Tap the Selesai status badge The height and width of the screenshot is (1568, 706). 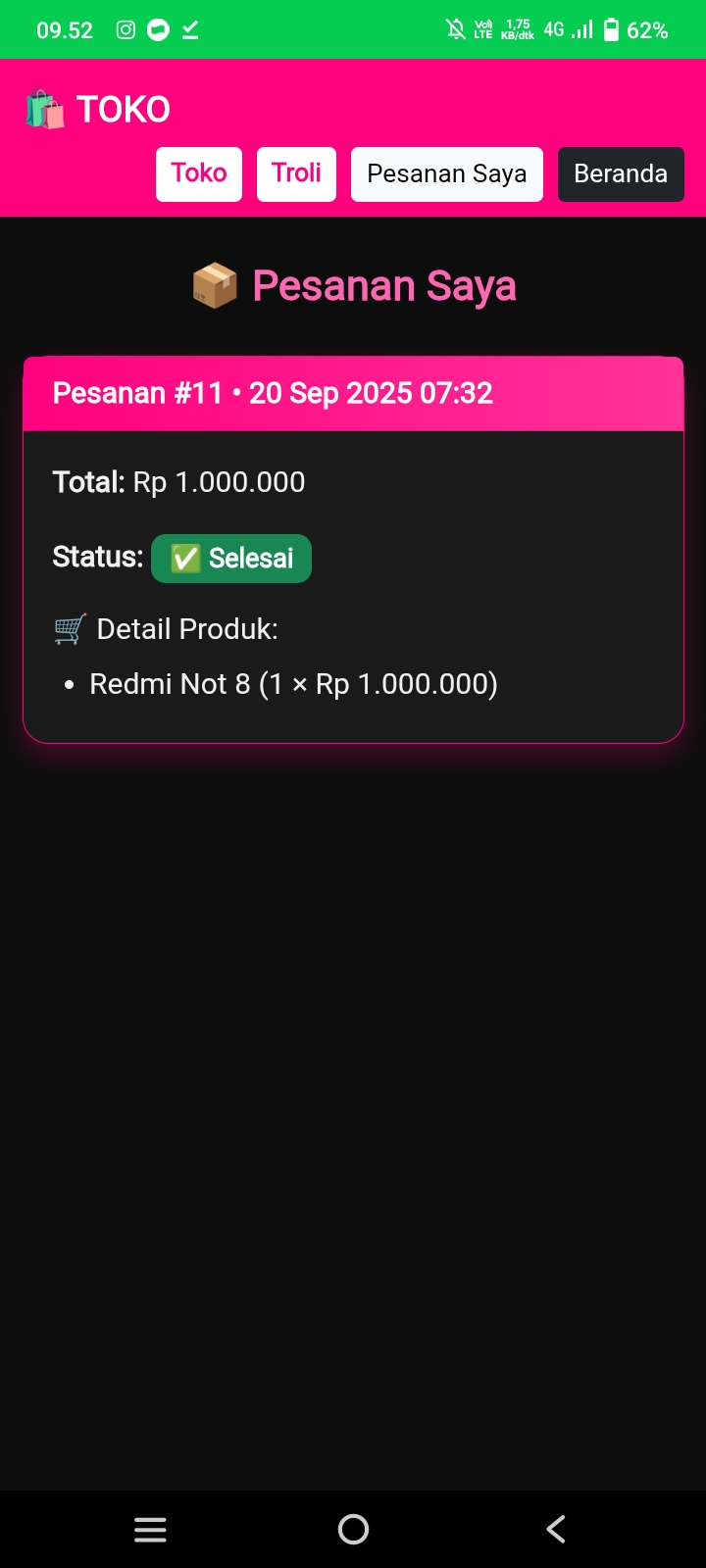[x=231, y=559]
